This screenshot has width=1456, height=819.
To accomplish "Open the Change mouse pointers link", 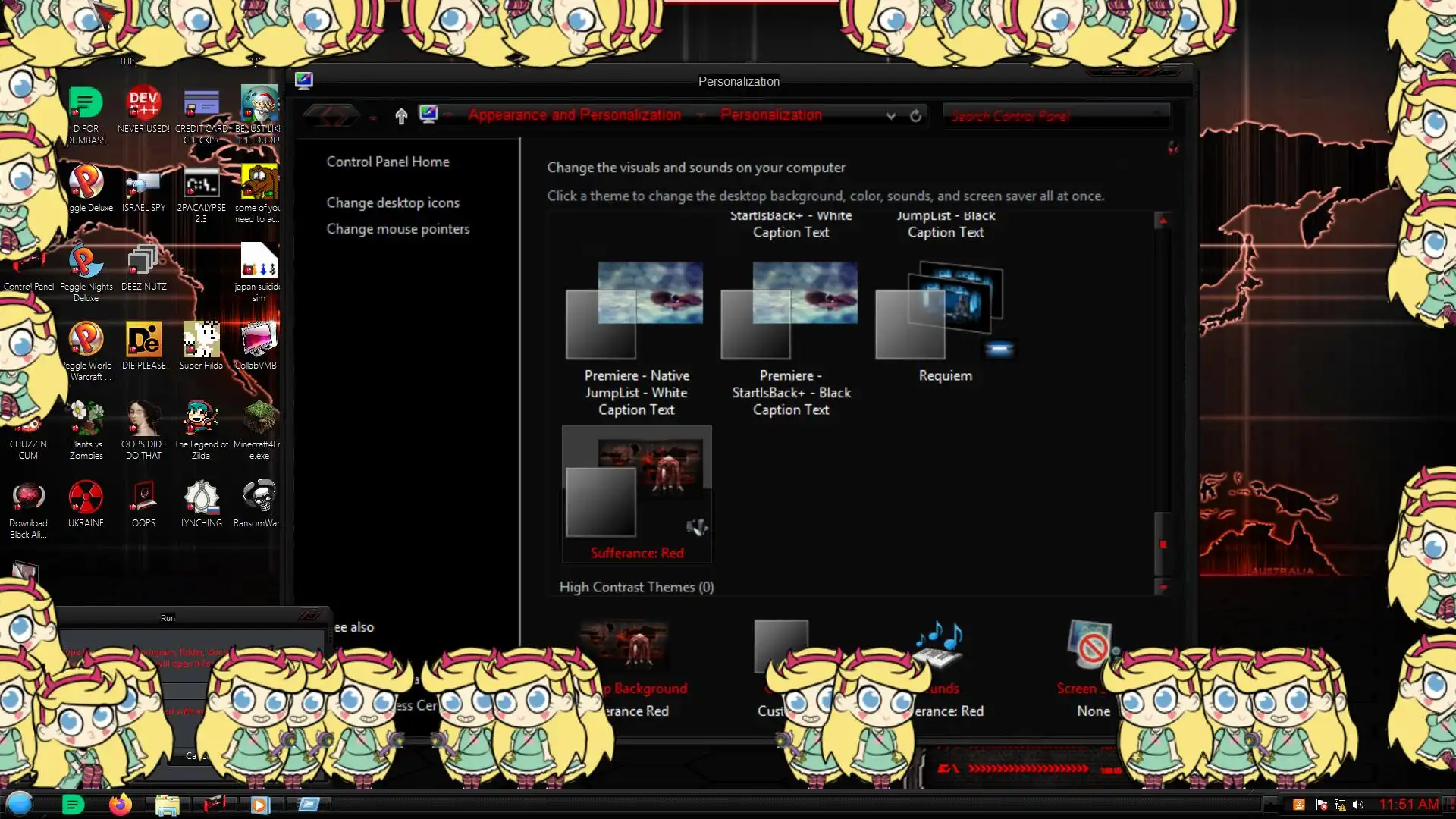I will point(397,229).
